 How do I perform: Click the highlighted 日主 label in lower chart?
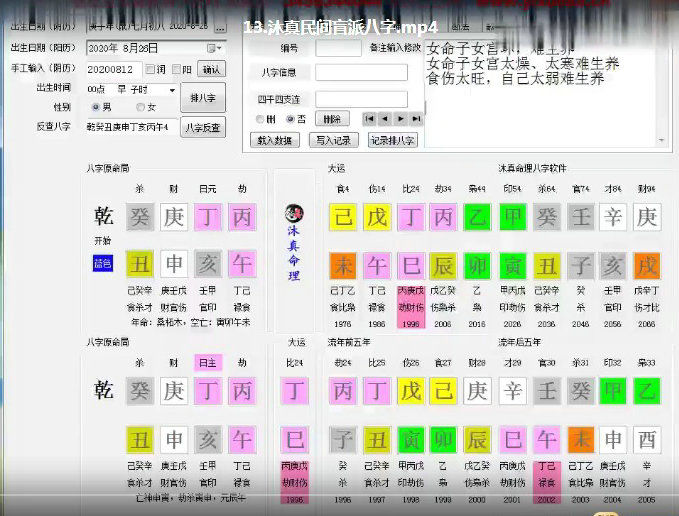click(208, 363)
